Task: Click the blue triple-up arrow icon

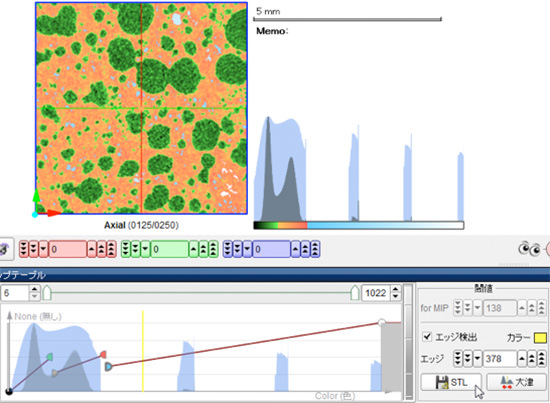Action: click(315, 249)
